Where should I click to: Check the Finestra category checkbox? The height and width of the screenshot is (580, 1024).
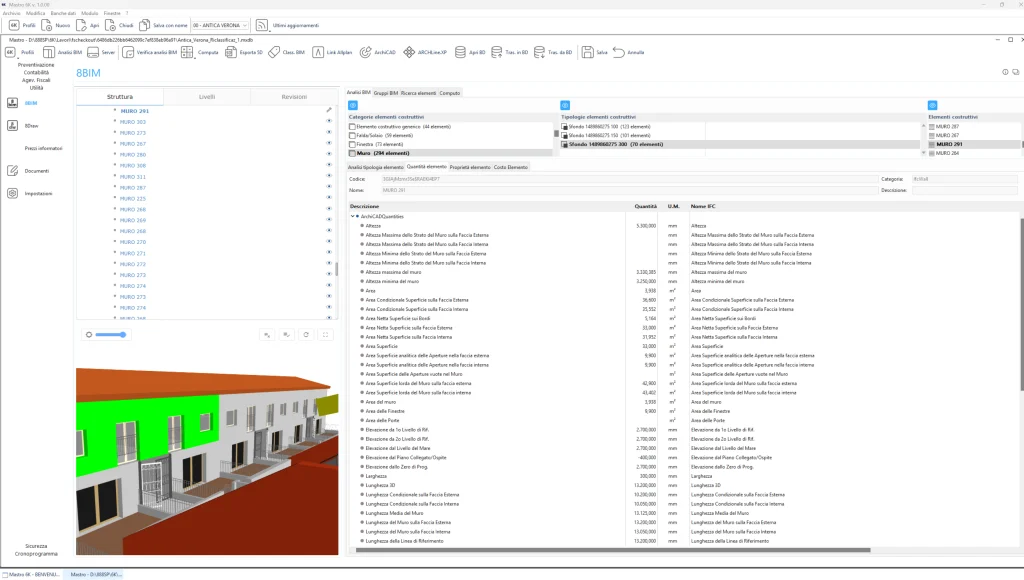pos(352,144)
